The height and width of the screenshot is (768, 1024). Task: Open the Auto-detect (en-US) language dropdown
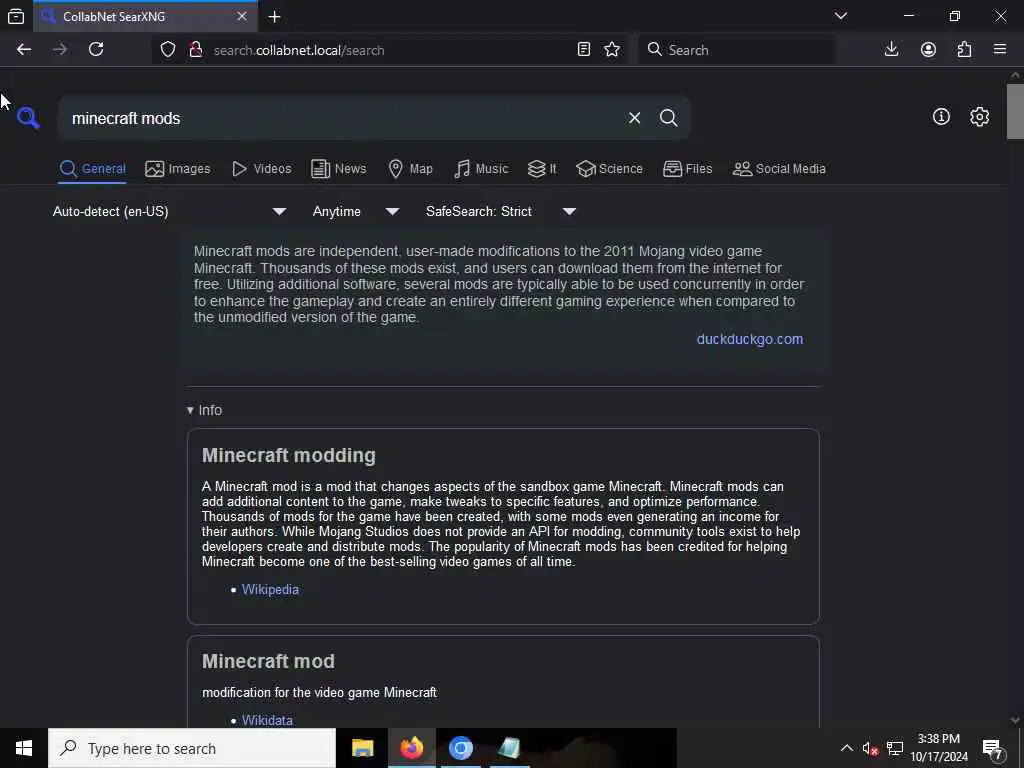[x=169, y=212]
